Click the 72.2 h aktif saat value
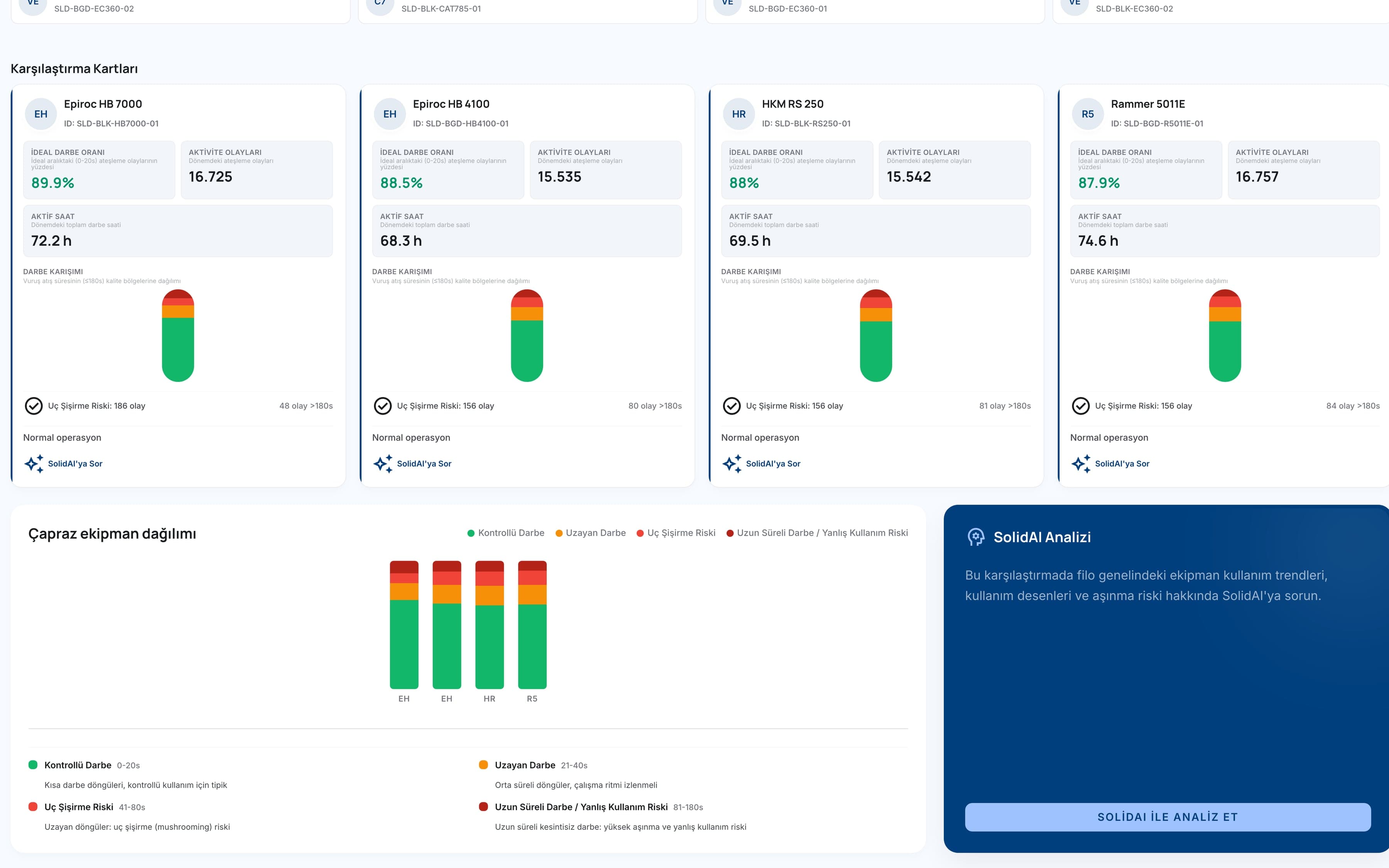 pyautogui.click(x=52, y=241)
